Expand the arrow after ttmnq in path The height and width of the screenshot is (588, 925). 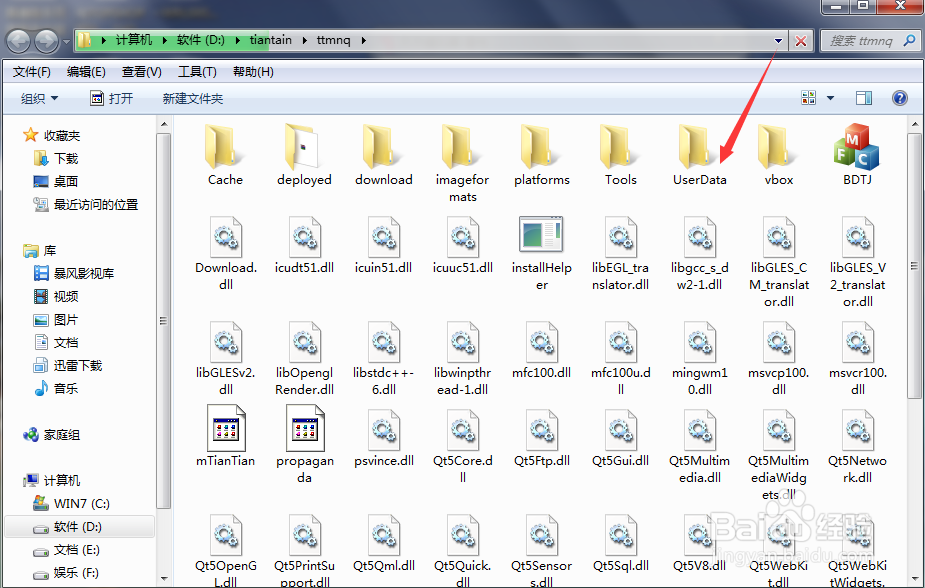[363, 40]
